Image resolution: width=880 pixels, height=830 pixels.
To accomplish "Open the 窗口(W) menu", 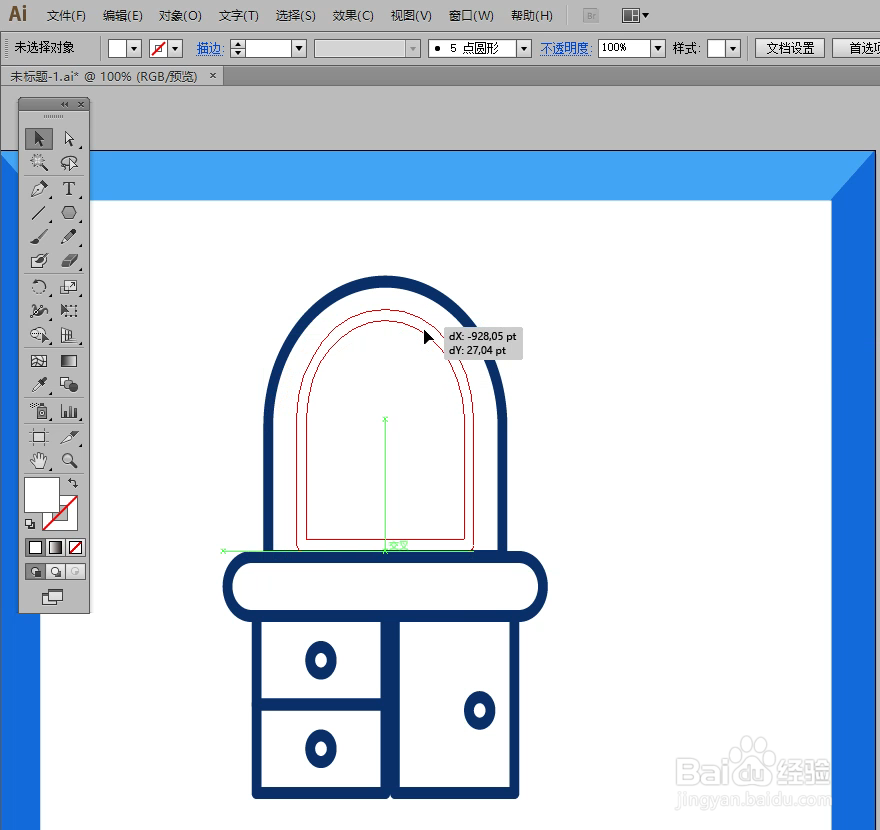I will click(471, 16).
